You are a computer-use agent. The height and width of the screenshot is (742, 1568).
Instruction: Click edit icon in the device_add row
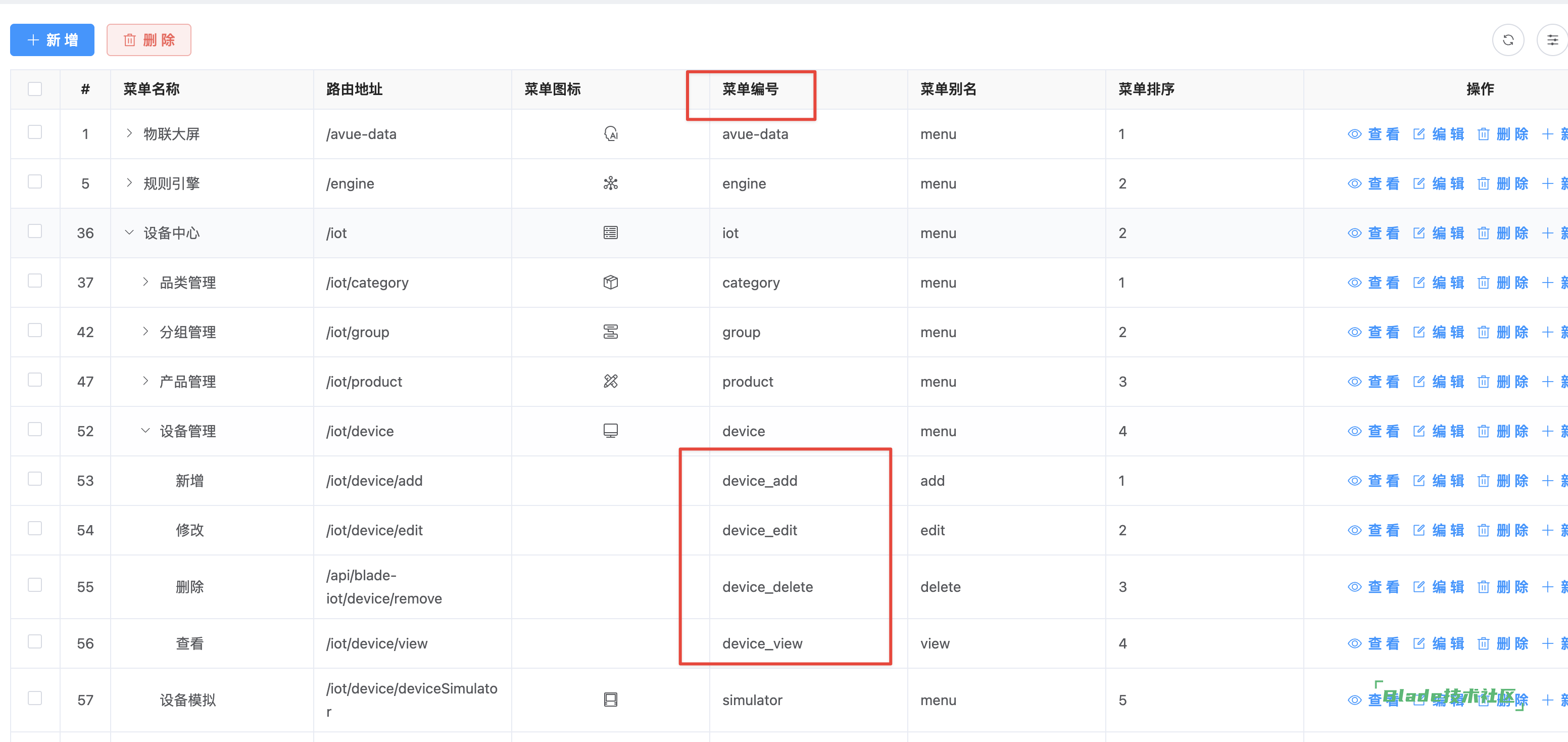pyautogui.click(x=1418, y=481)
